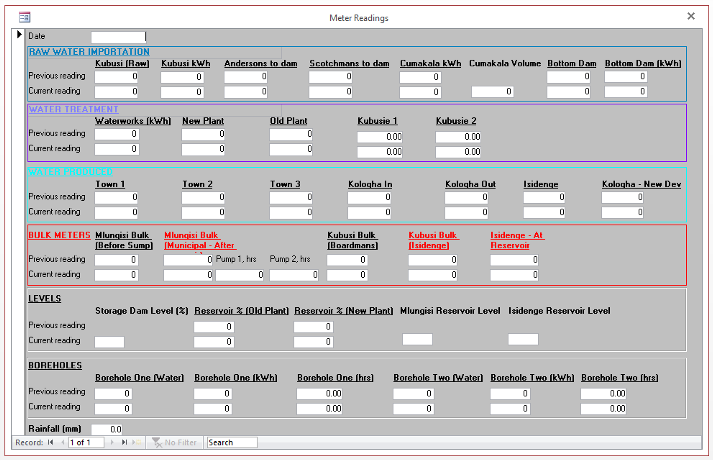The width and height of the screenshot is (714, 461).
Task: Click the Storage Dam Level current reading box
Action: [x=109, y=342]
